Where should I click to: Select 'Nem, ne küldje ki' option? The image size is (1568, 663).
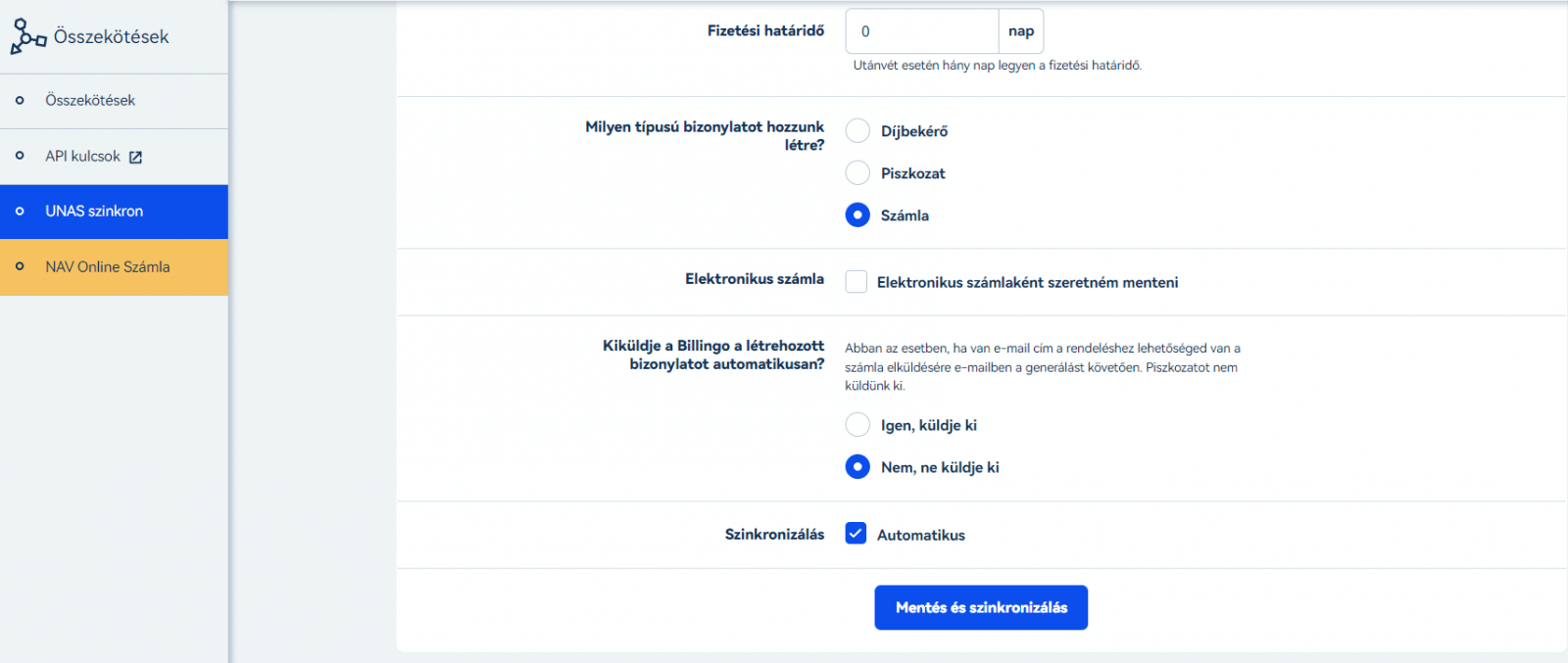pos(857,467)
